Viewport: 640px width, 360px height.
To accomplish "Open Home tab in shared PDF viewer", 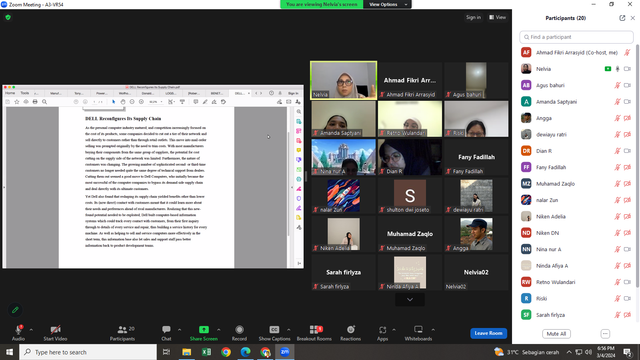I will click(x=10, y=93).
